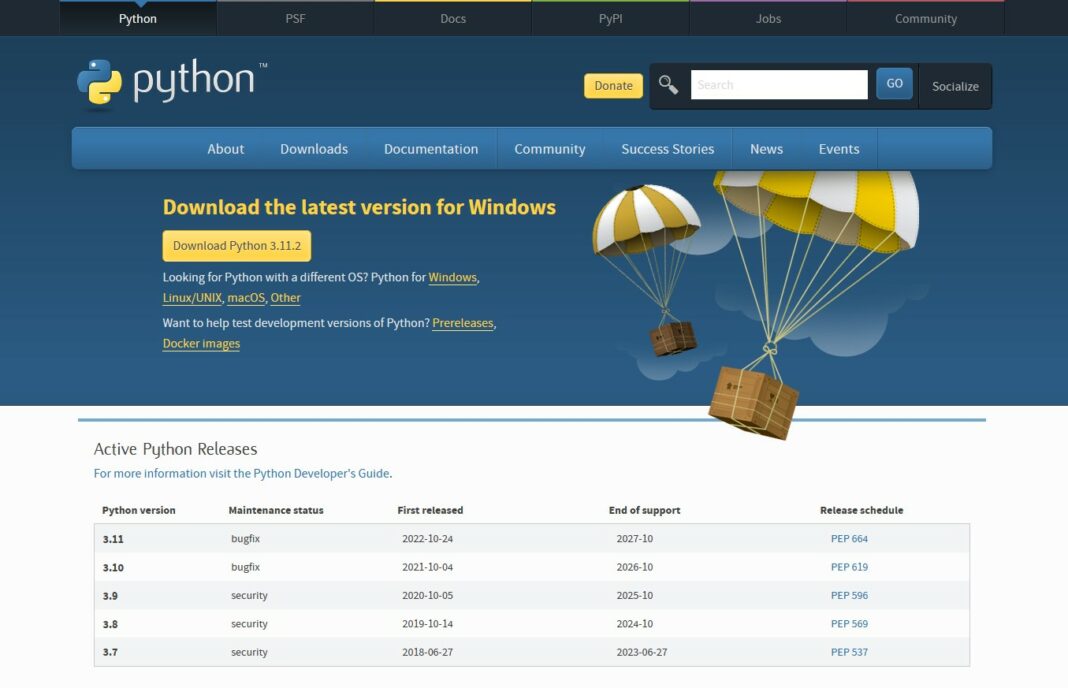Open the Documentation menu

click(x=431, y=148)
